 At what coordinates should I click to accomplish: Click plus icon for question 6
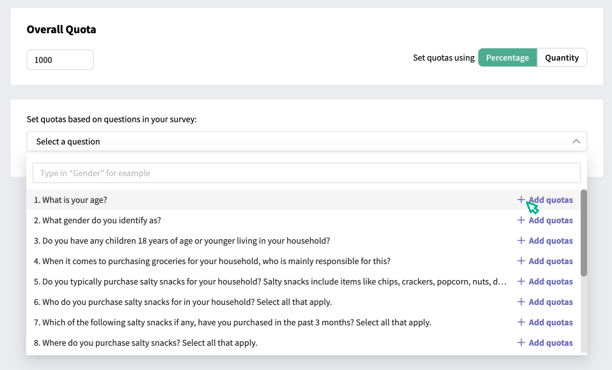pos(521,302)
